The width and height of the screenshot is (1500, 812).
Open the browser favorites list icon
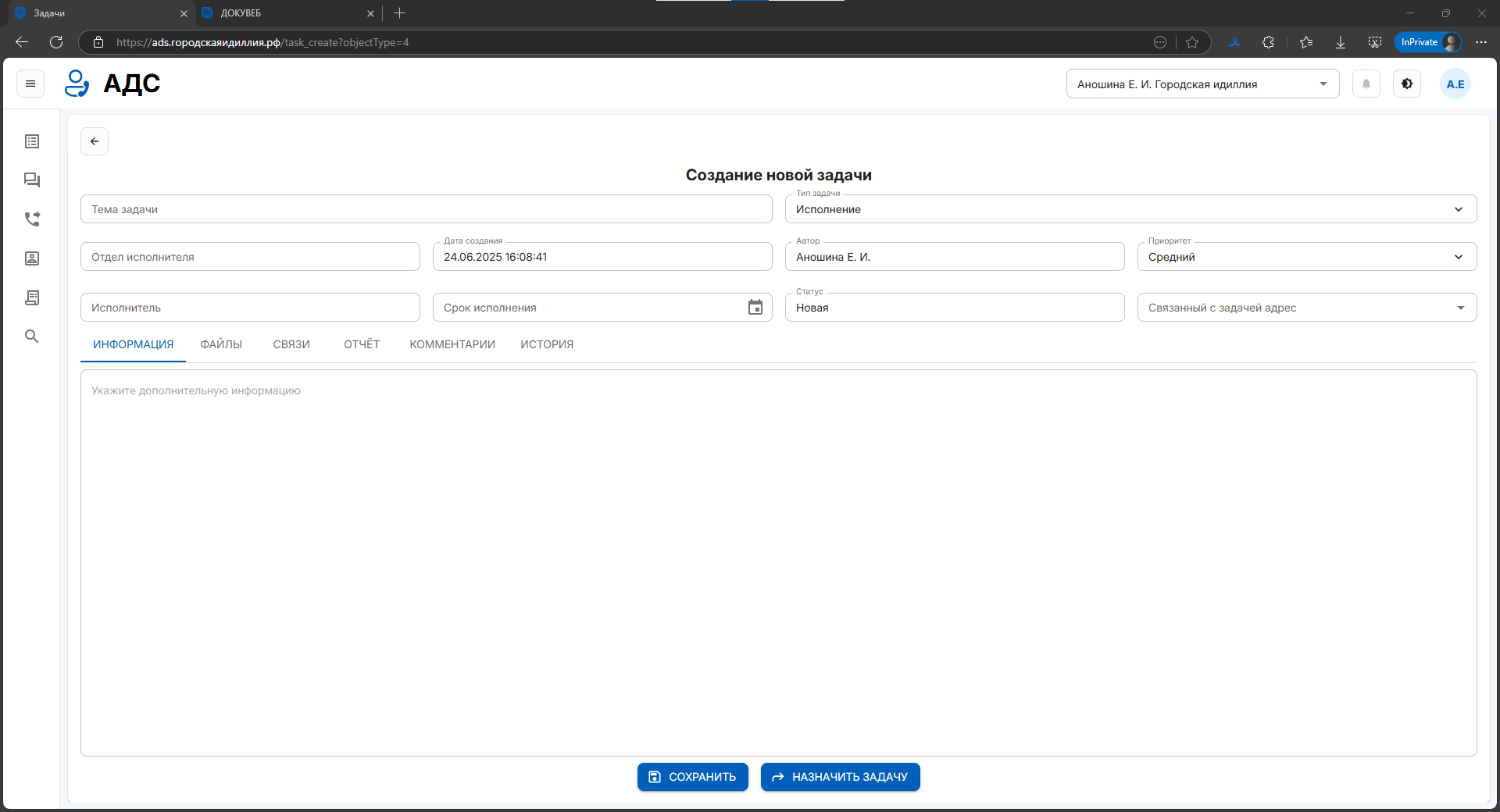(1306, 42)
